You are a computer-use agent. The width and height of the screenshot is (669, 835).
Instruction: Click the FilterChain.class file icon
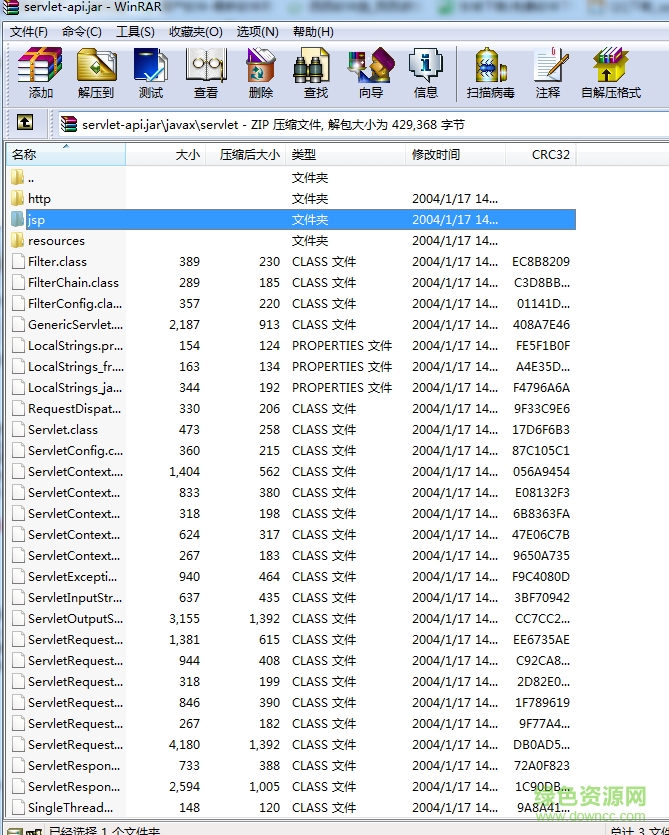coord(19,283)
